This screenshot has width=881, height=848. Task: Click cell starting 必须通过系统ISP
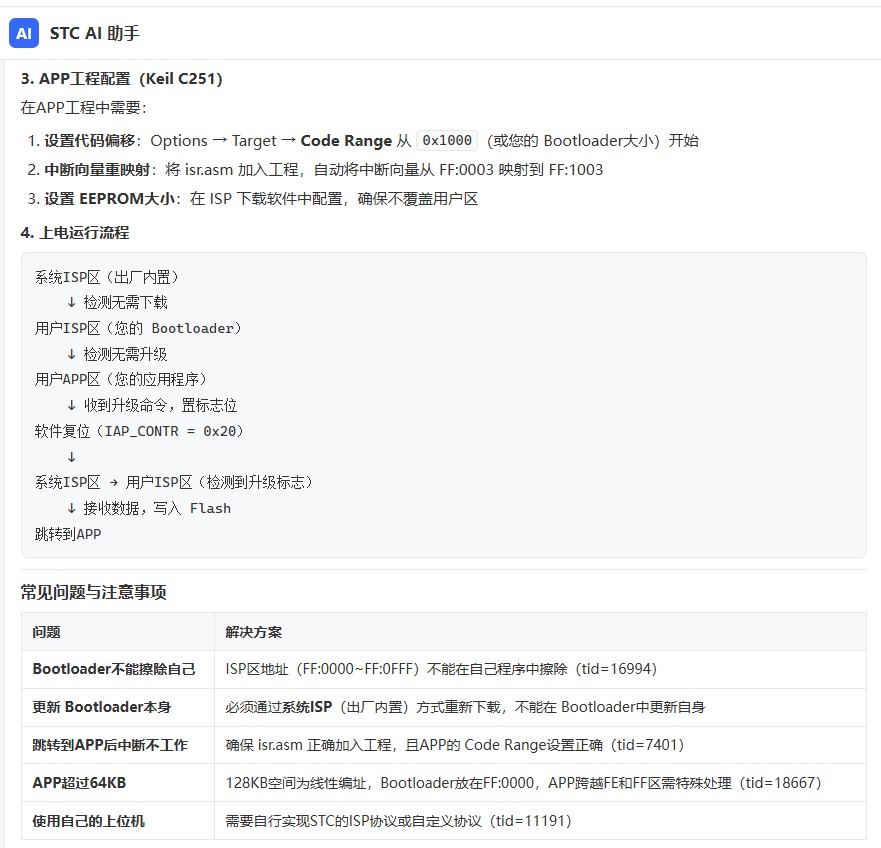pyautogui.click(x=540, y=707)
